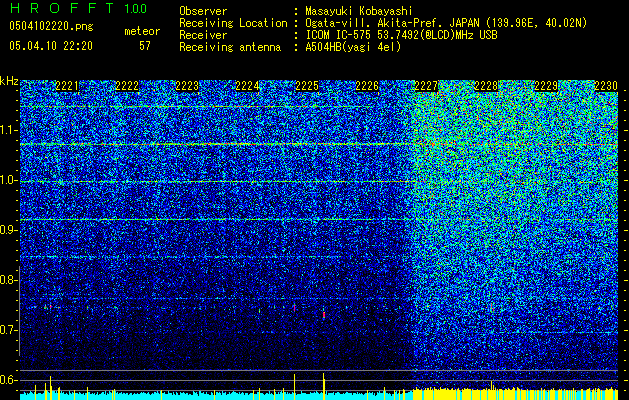Select observer name Masayuki Kobayashi

(x=359, y=11)
